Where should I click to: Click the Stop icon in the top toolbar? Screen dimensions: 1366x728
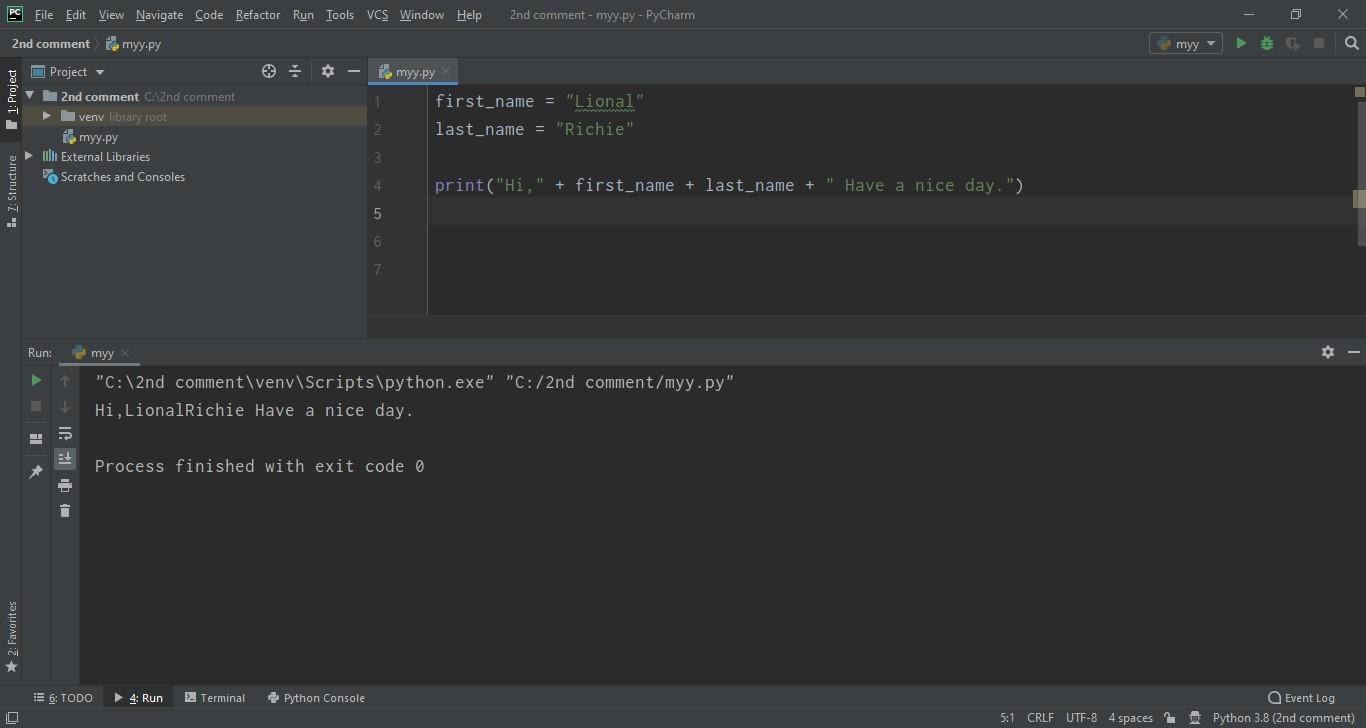click(x=1319, y=43)
